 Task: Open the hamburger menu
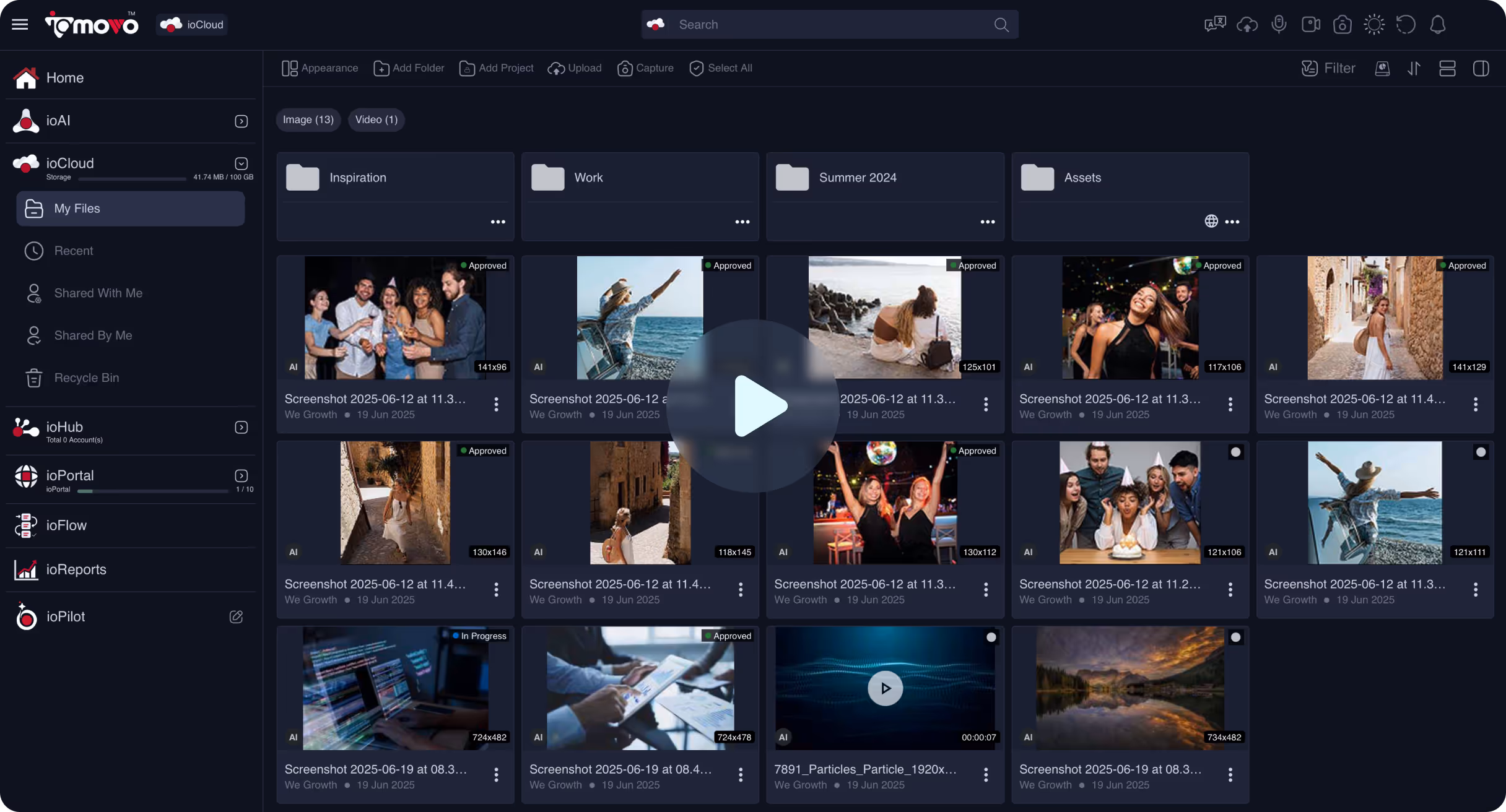20,25
